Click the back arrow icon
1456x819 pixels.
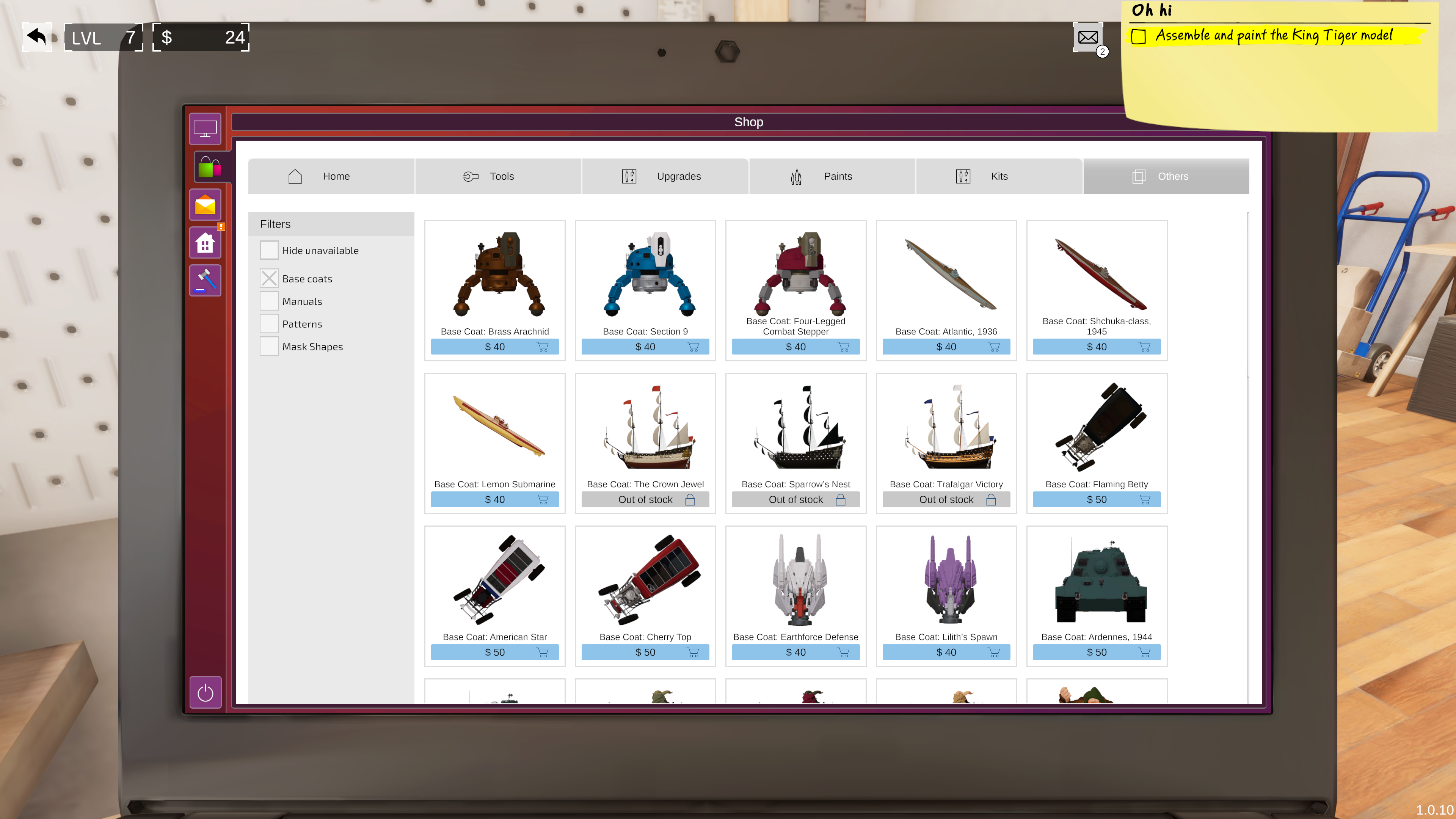[37, 37]
